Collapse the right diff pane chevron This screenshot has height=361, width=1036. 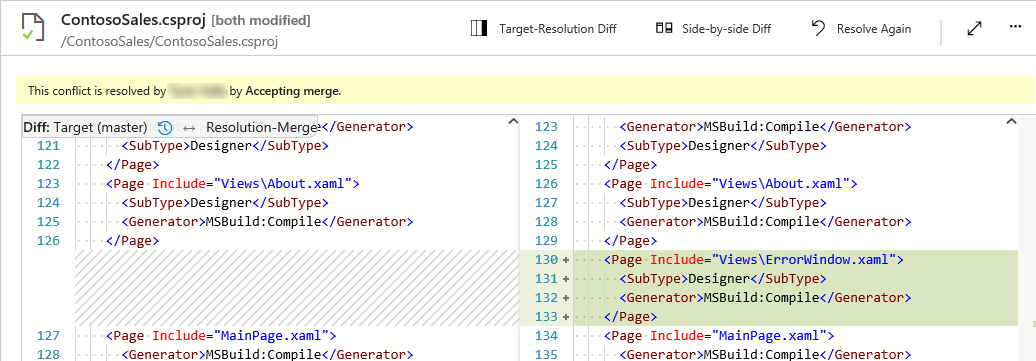pyautogui.click(x=1010, y=122)
